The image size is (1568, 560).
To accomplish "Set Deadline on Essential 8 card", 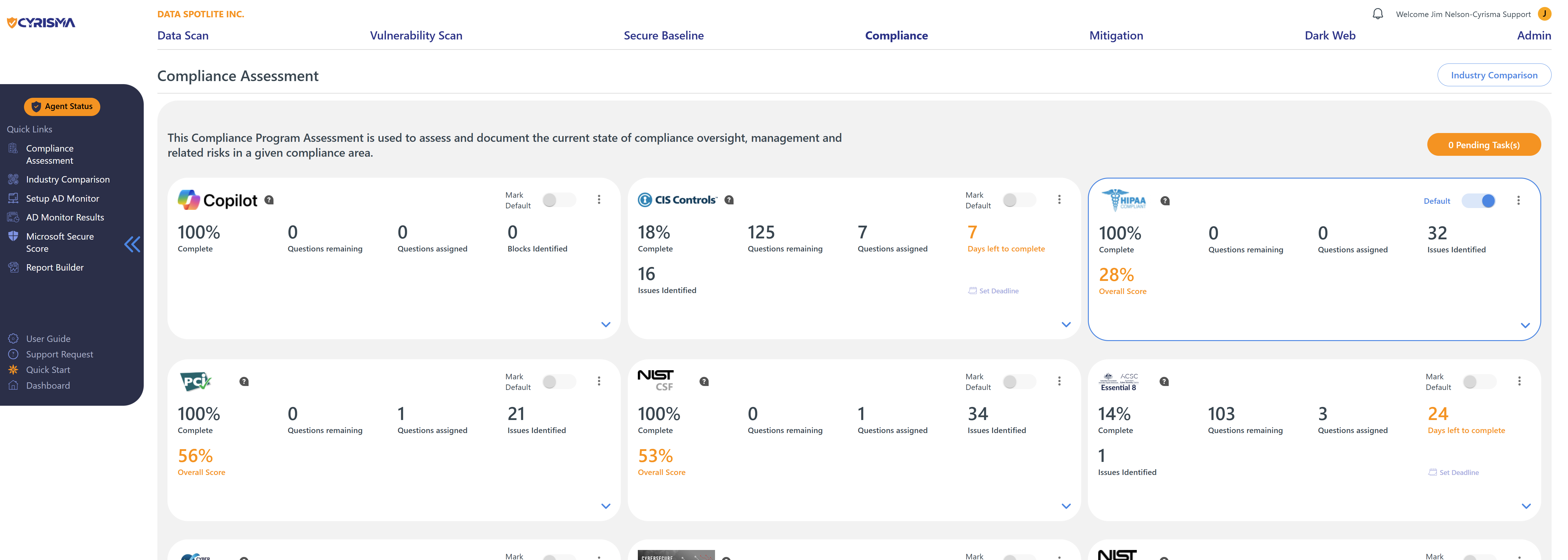I will click(x=1453, y=473).
